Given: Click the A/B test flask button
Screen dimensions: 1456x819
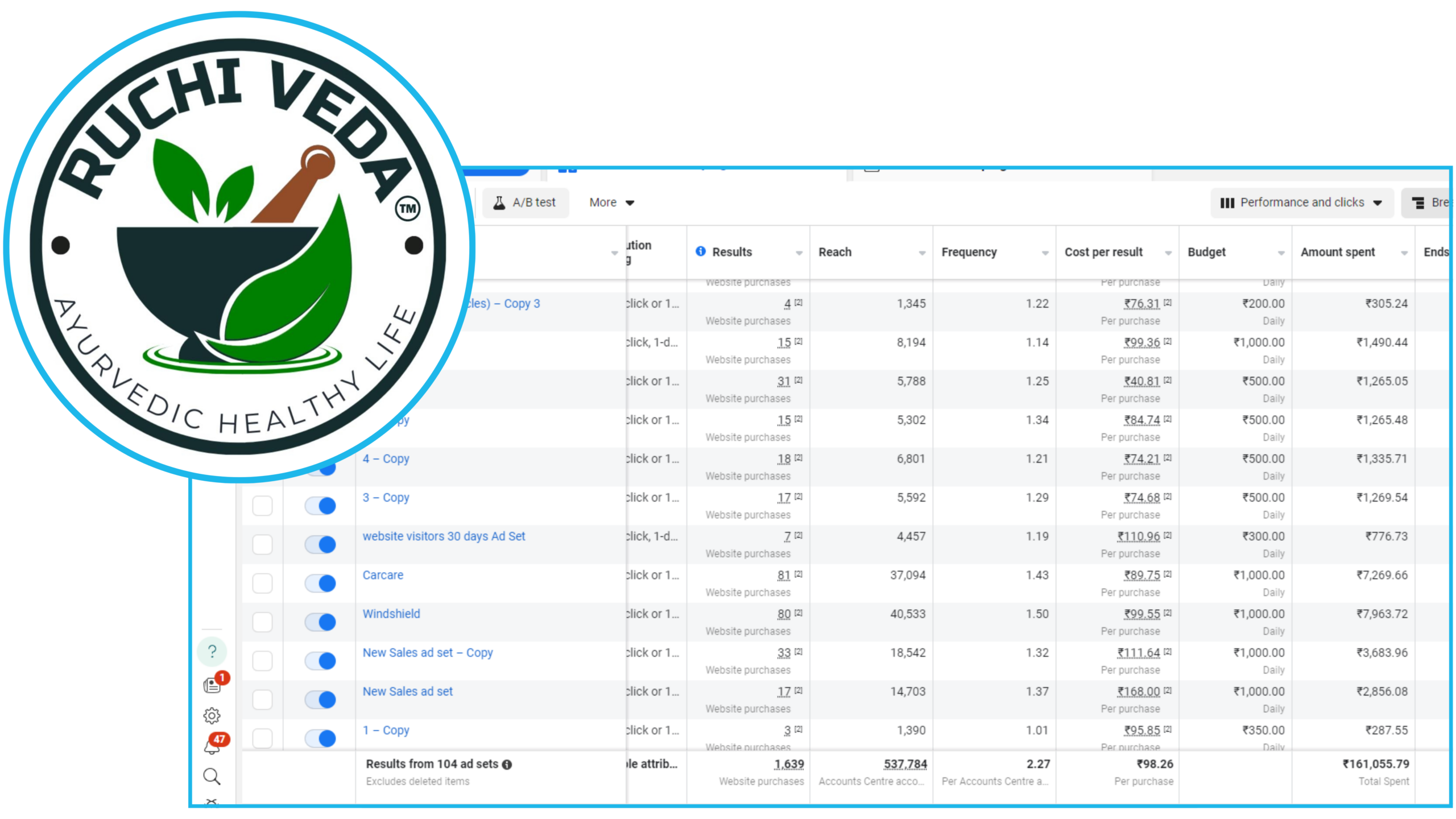Looking at the screenshot, I should click(525, 202).
